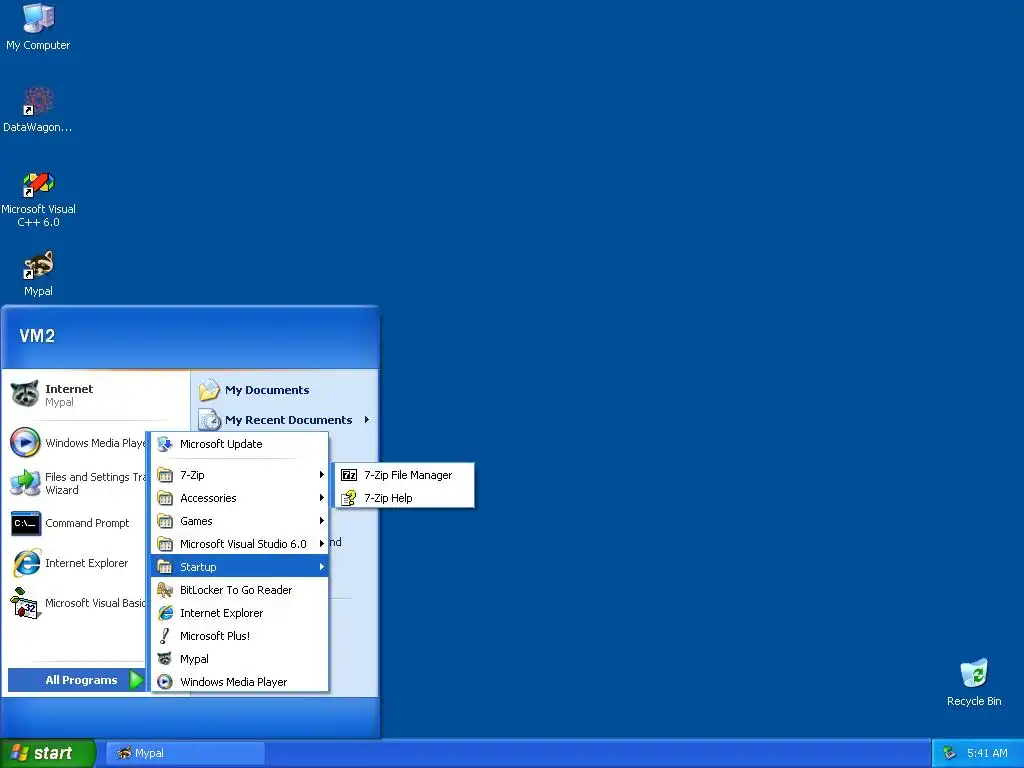
Task: Open Files and Settings Transfer Wizard
Action: [x=77, y=483]
